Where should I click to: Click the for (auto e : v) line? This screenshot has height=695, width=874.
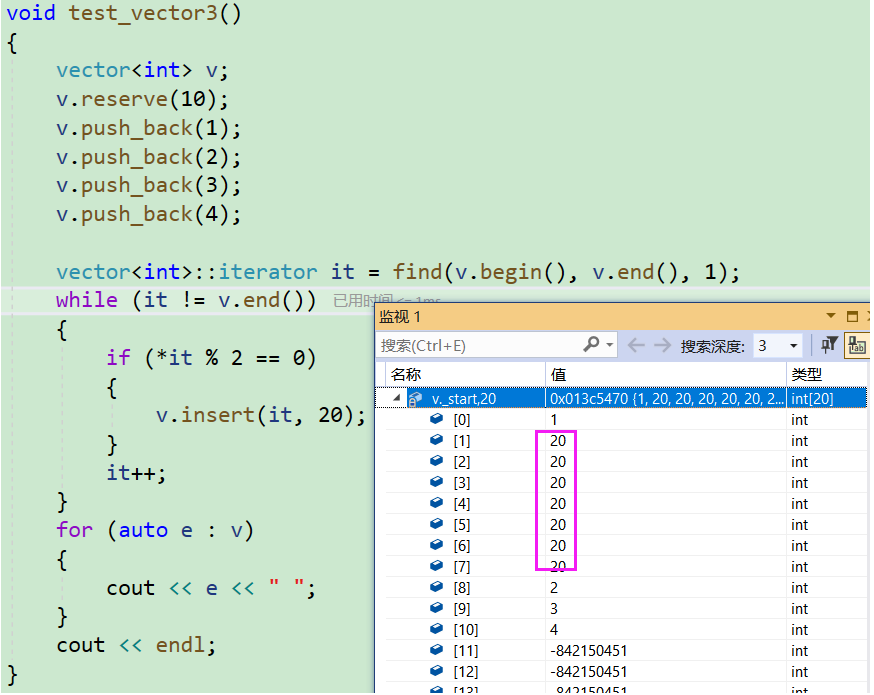click(155, 530)
